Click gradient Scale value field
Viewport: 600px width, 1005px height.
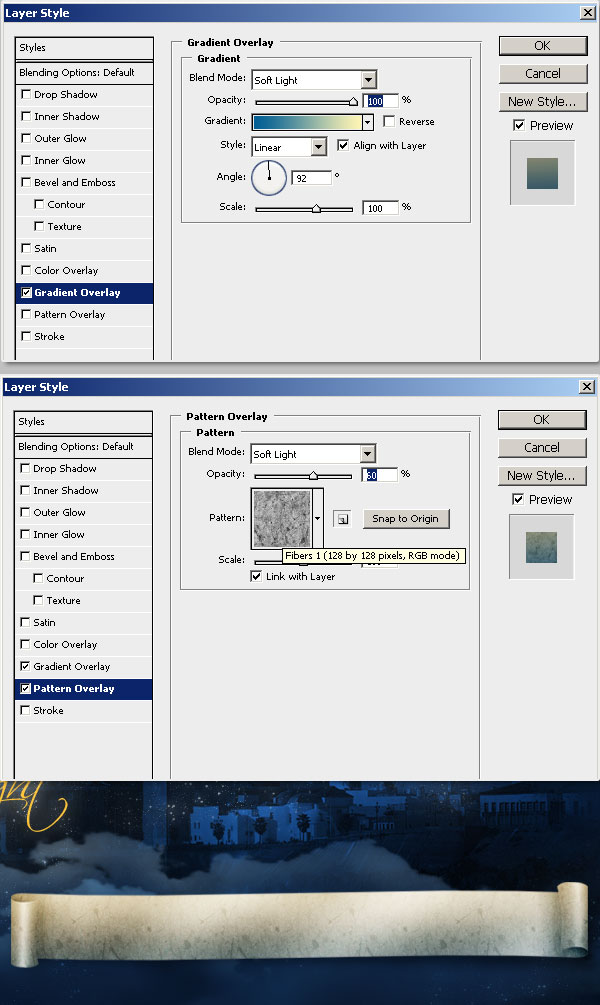coord(380,208)
